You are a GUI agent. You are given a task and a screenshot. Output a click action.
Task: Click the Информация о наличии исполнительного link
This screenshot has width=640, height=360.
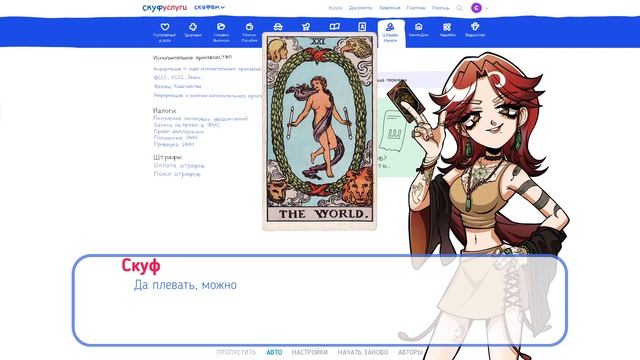[208, 96]
